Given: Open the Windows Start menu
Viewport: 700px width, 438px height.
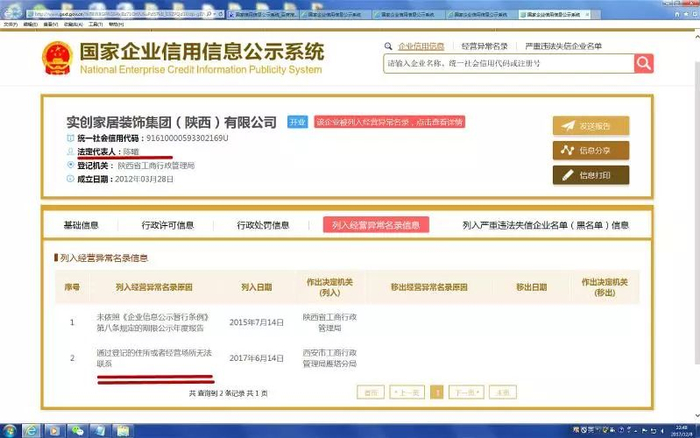Looking at the screenshot, I should [9, 431].
